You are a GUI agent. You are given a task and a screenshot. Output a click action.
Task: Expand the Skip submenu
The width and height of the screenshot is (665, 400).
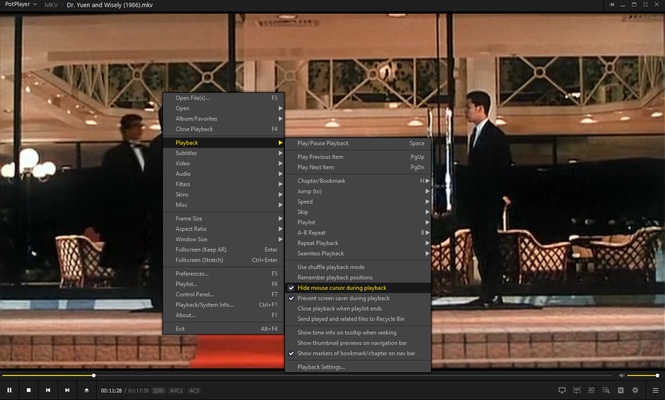click(358, 212)
